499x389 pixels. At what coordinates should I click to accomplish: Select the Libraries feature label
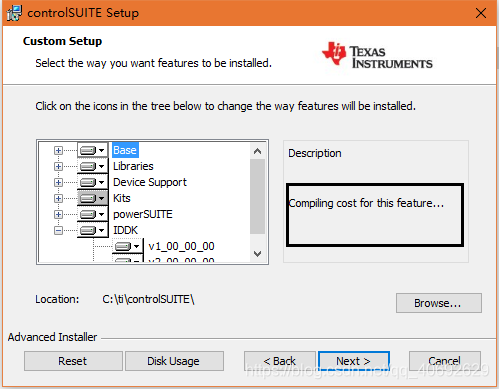point(133,166)
